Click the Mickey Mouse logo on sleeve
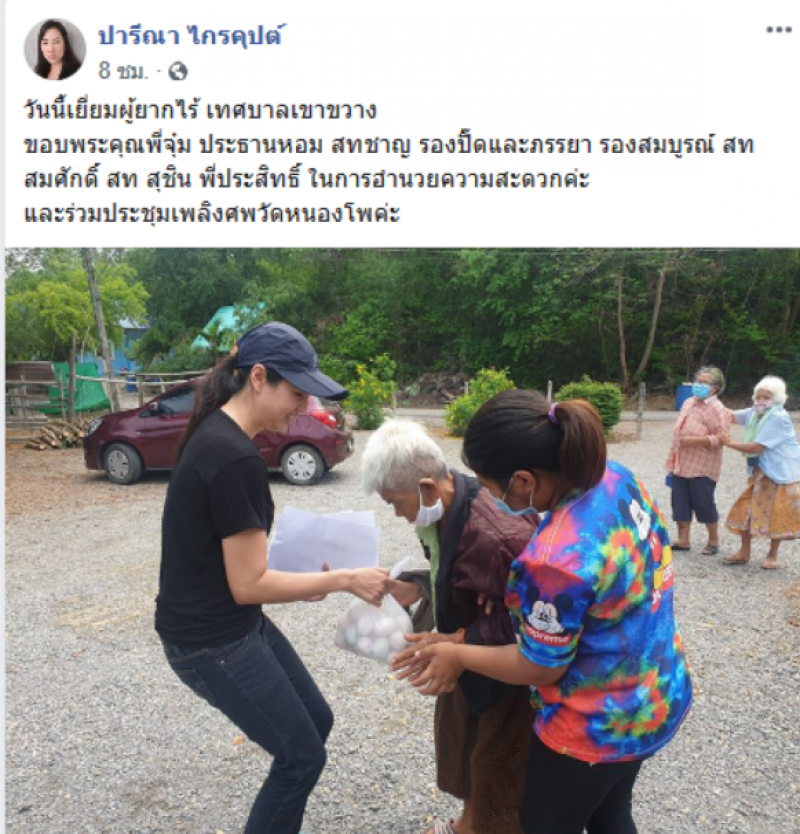Screen dimensions: 800x834 pos(547,619)
